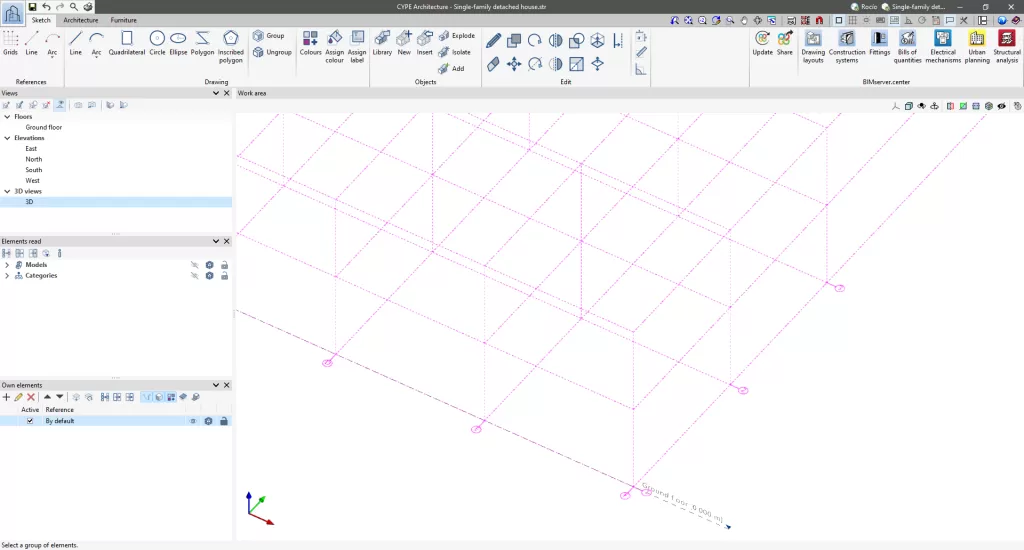Click the Assign colour tool
Viewport: 1024px width, 550px height.
pyautogui.click(x=334, y=46)
